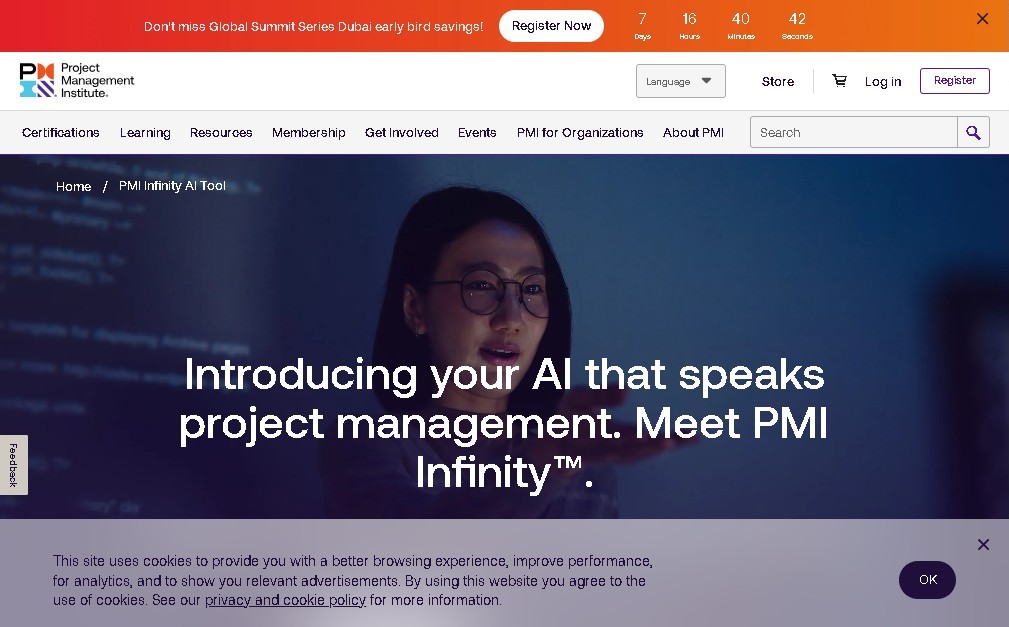Open the shopping cart icon
This screenshot has height=627, width=1009.
tap(839, 80)
